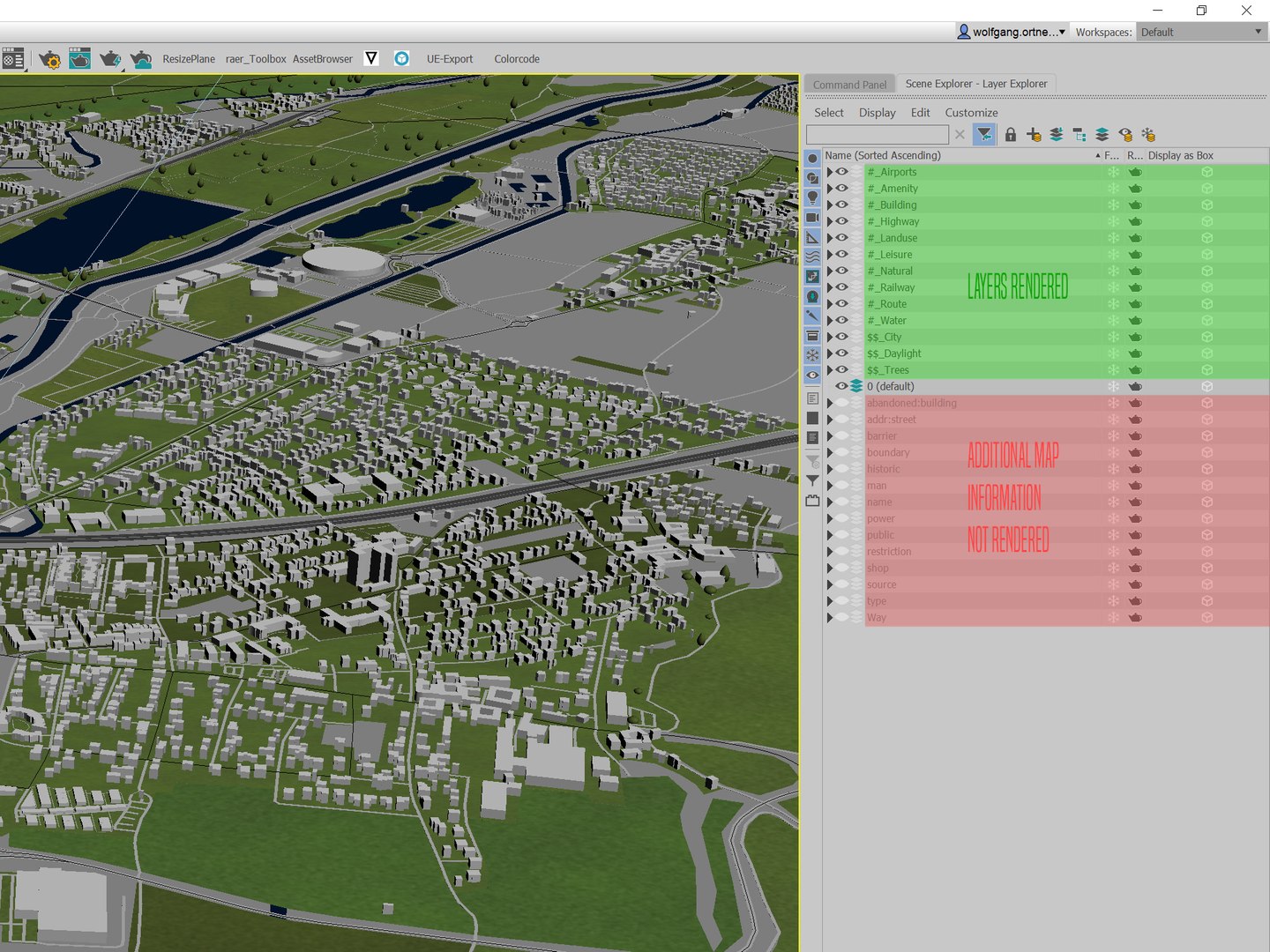
Task: Toggle display space warps wave filter
Action: coord(812,257)
